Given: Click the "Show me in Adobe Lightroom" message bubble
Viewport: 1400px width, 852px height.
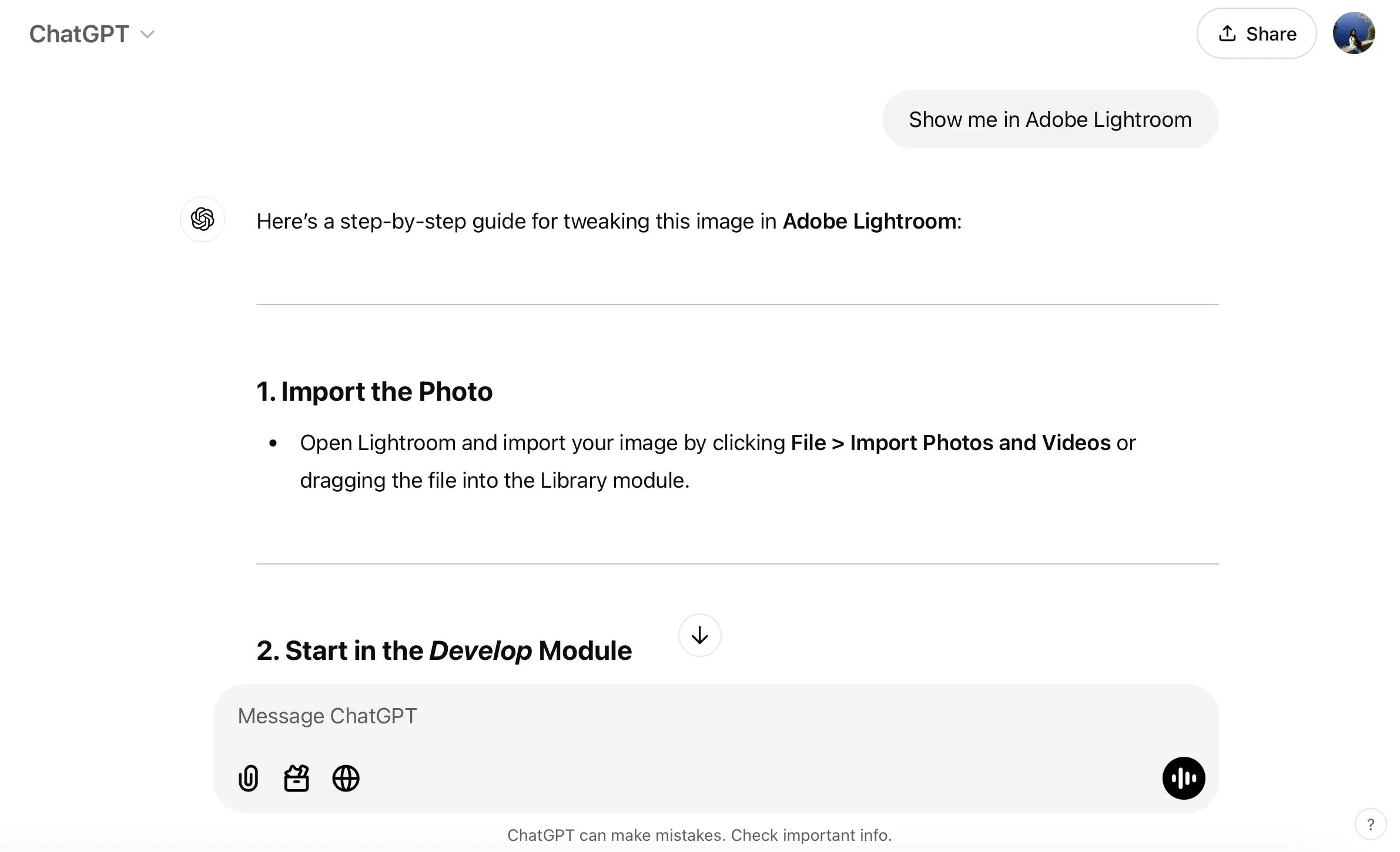Looking at the screenshot, I should pos(1050,119).
